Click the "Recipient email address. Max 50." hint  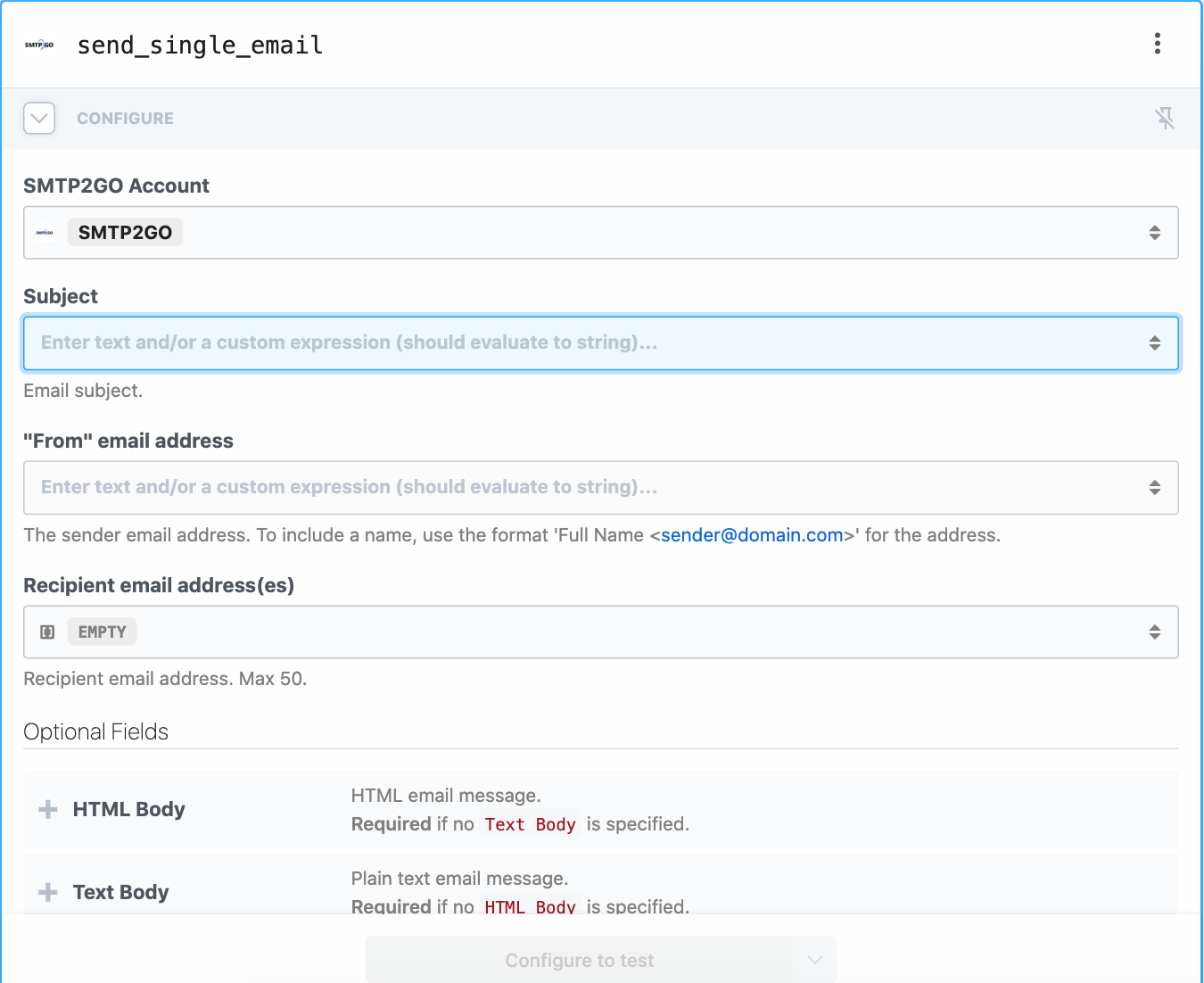point(165,679)
